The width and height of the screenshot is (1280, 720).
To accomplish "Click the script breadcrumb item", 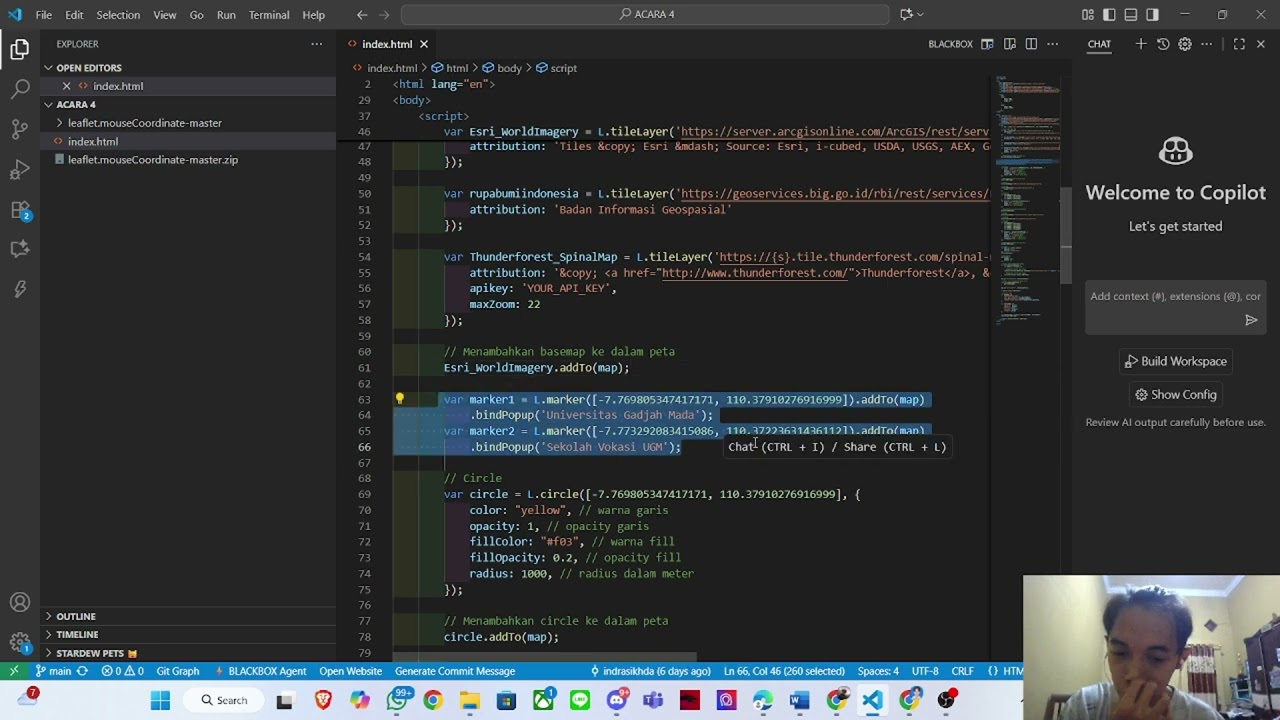I will 556,68.
